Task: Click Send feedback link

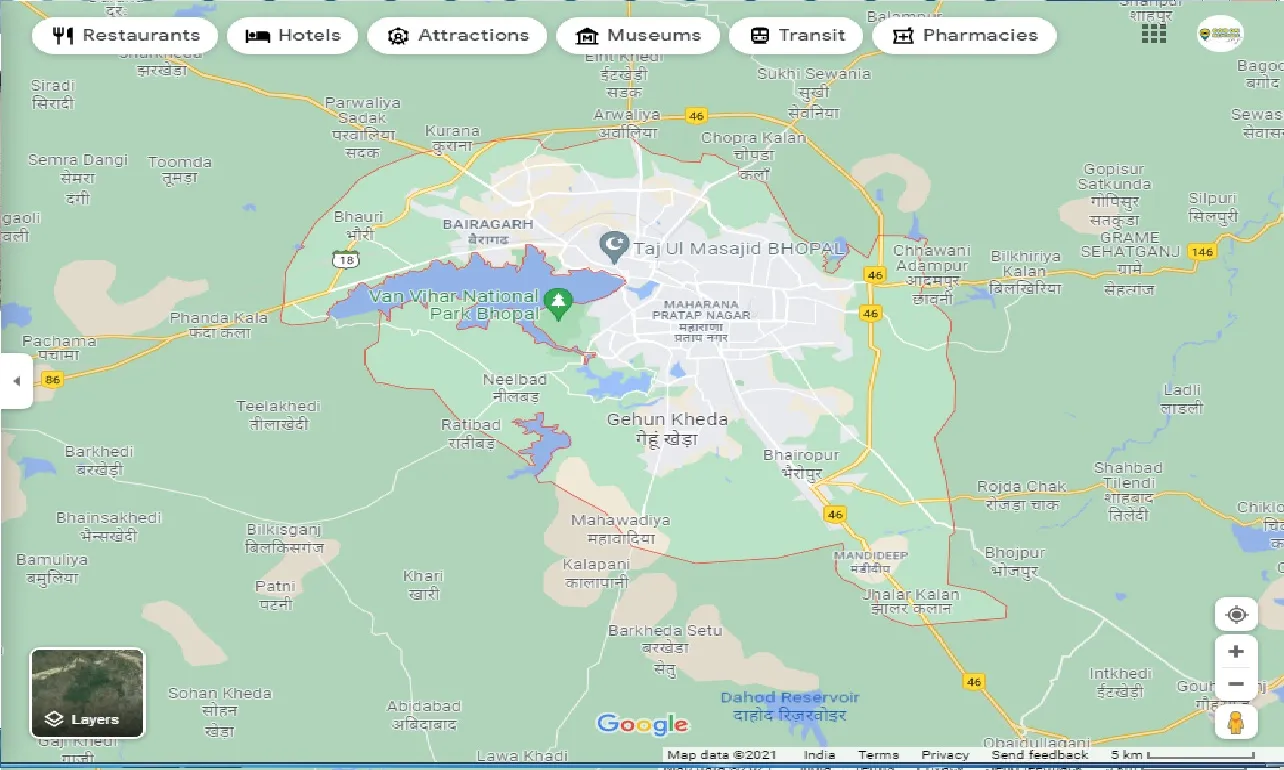Action: (1039, 755)
